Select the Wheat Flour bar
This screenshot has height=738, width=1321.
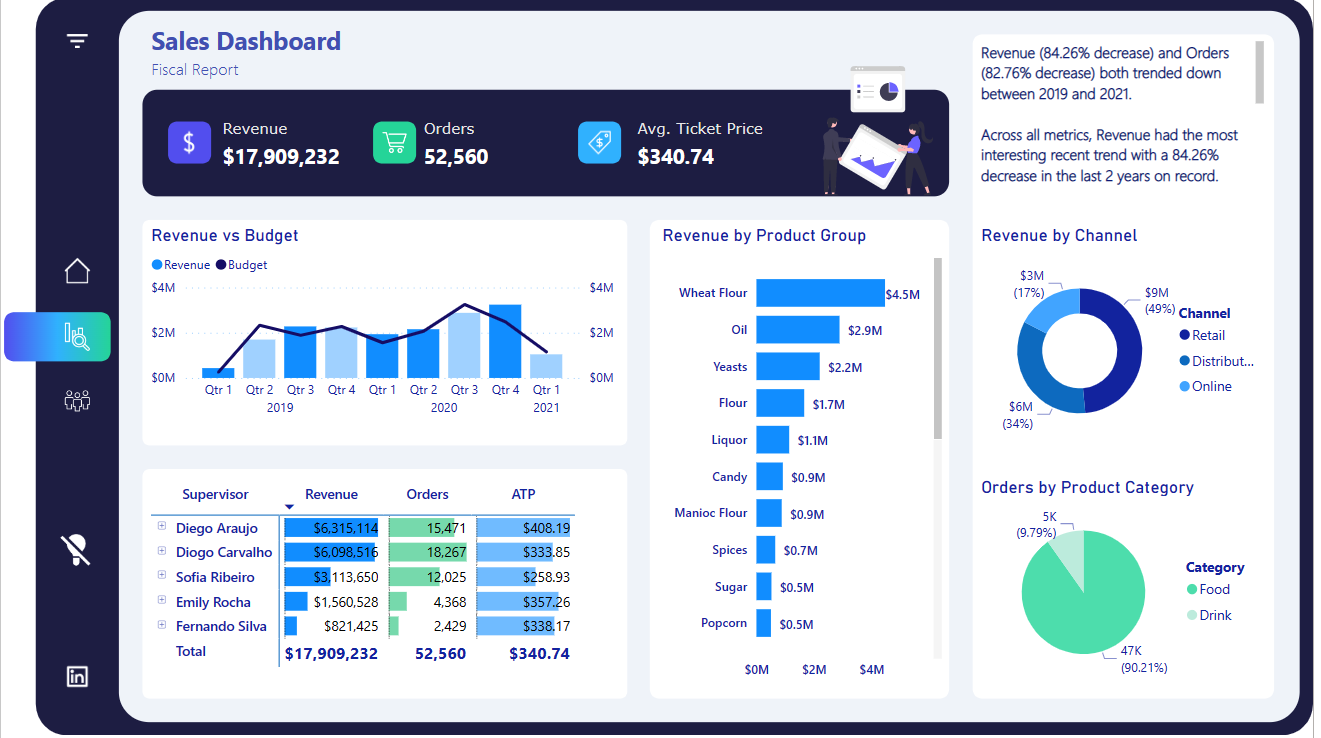pyautogui.click(x=820, y=293)
